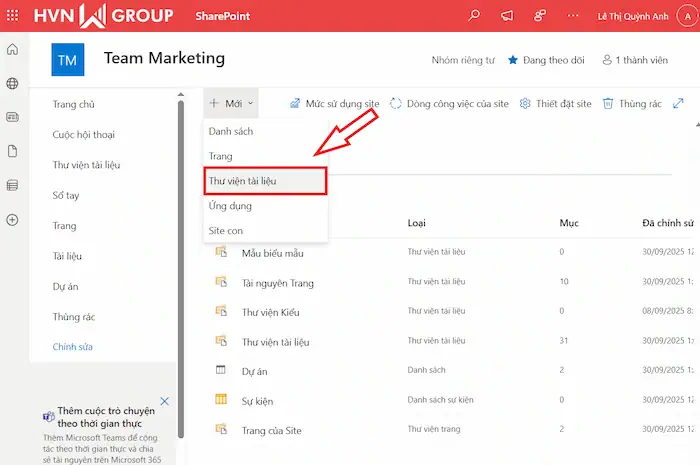700x465 pixels.
Task: Click the expand full-screen arrows icon
Action: (x=678, y=103)
